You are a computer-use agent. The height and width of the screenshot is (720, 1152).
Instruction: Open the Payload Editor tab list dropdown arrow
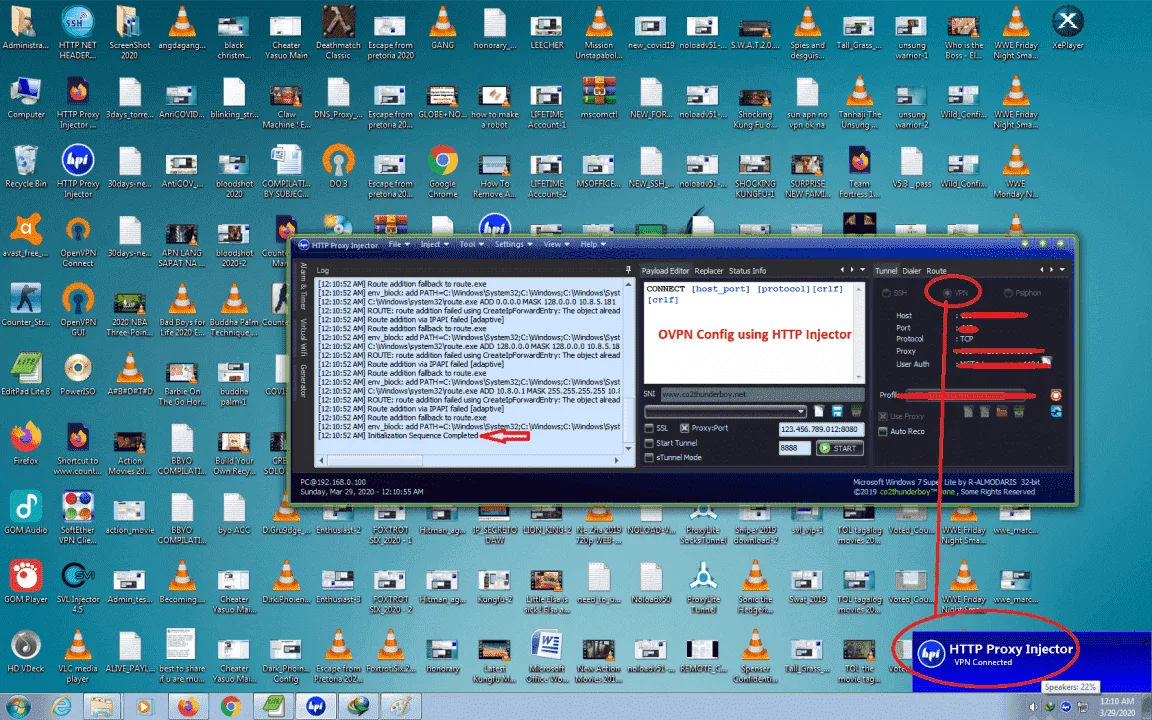[863, 270]
